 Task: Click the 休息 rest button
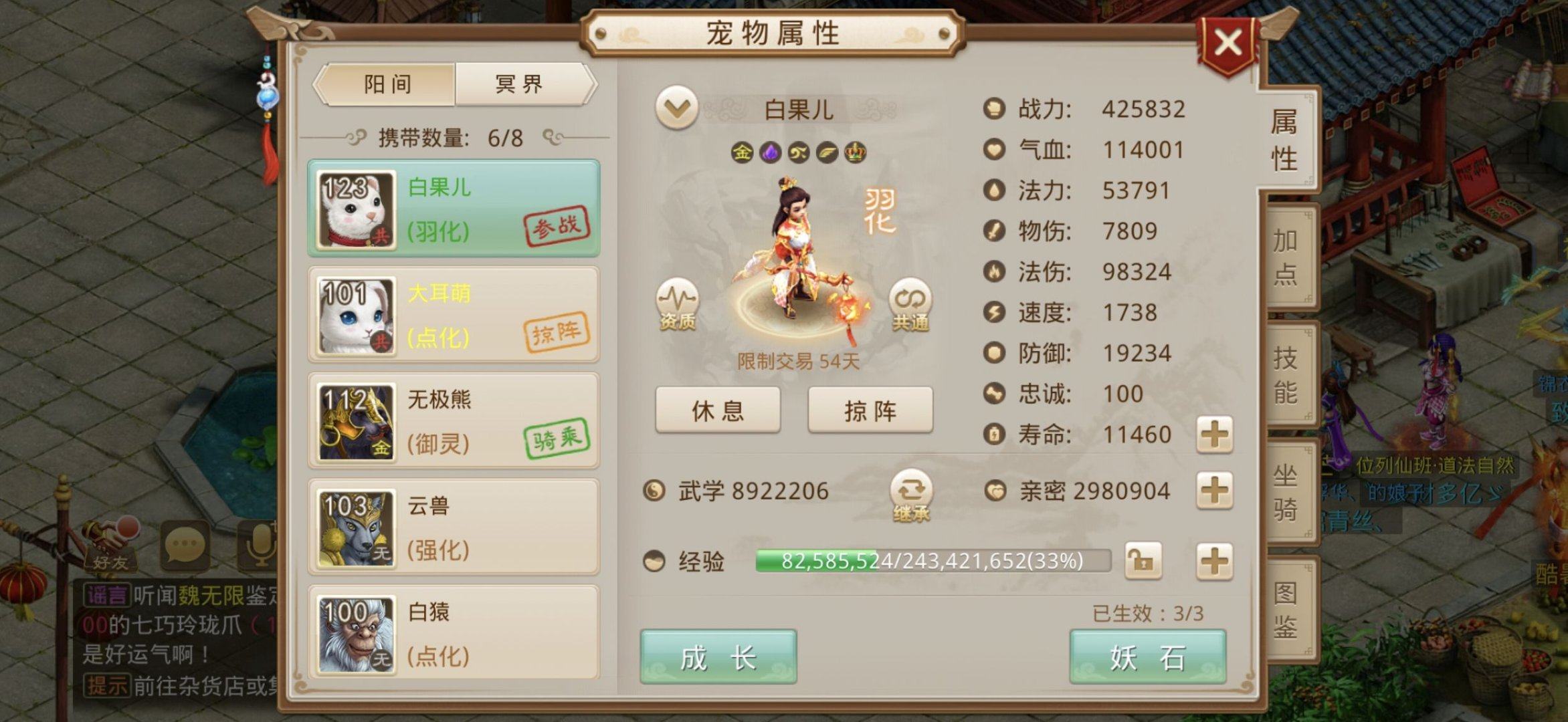point(718,410)
